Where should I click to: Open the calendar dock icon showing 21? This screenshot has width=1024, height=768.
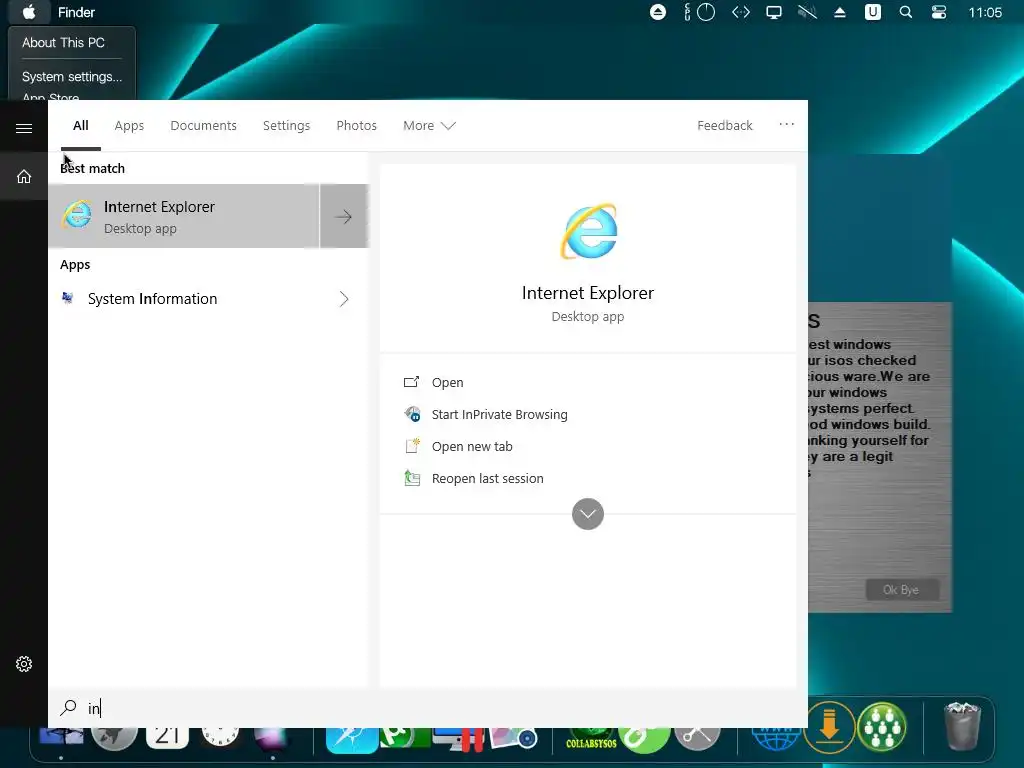coord(167,739)
